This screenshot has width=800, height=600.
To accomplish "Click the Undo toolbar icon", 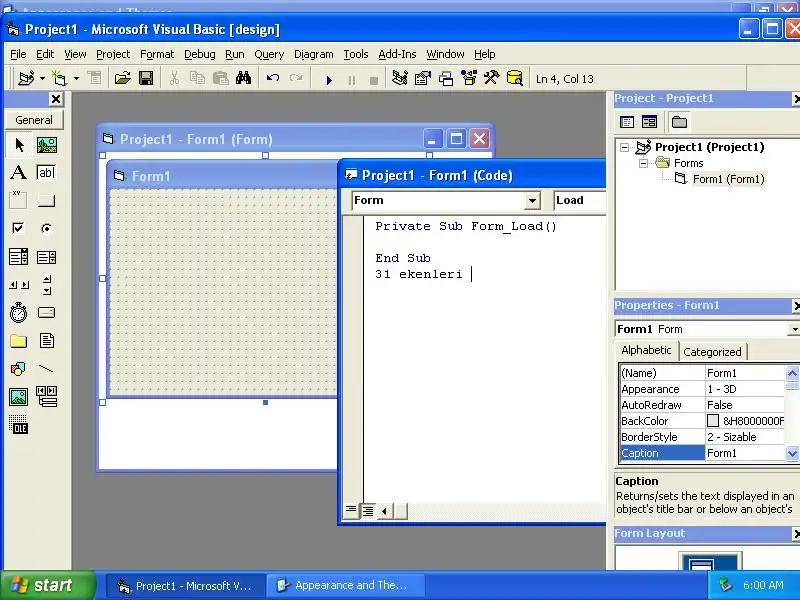I will pos(273,79).
